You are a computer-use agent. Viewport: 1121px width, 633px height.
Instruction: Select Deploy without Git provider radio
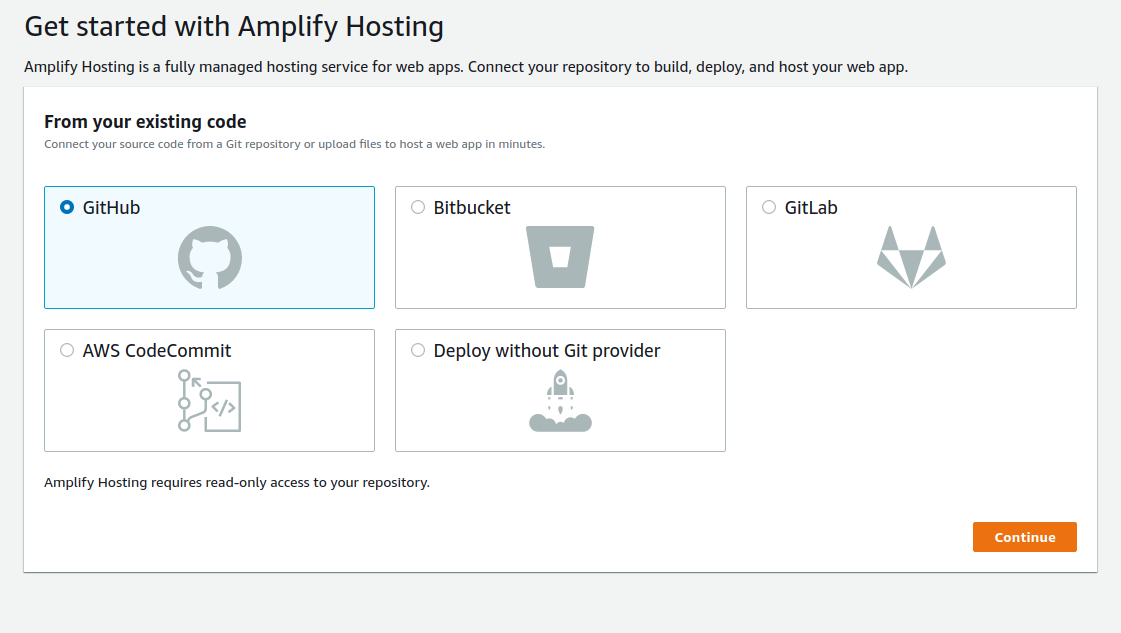418,351
